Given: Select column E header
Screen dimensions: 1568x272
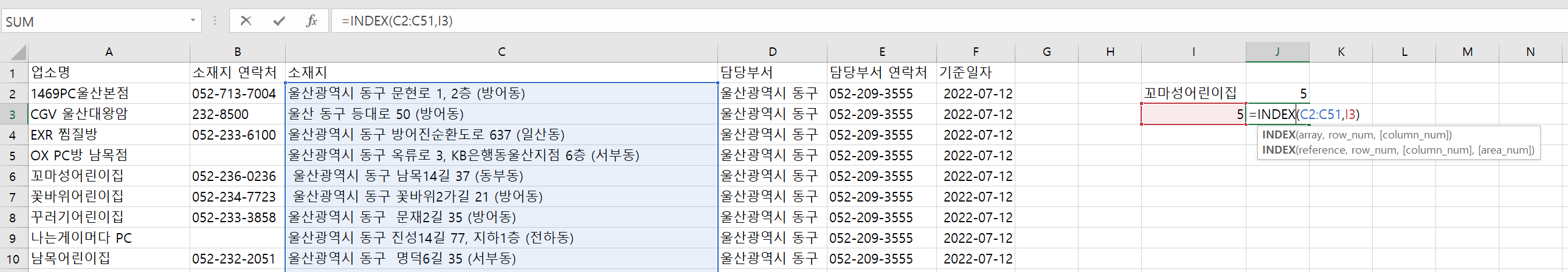Looking at the screenshot, I should click(x=882, y=52).
